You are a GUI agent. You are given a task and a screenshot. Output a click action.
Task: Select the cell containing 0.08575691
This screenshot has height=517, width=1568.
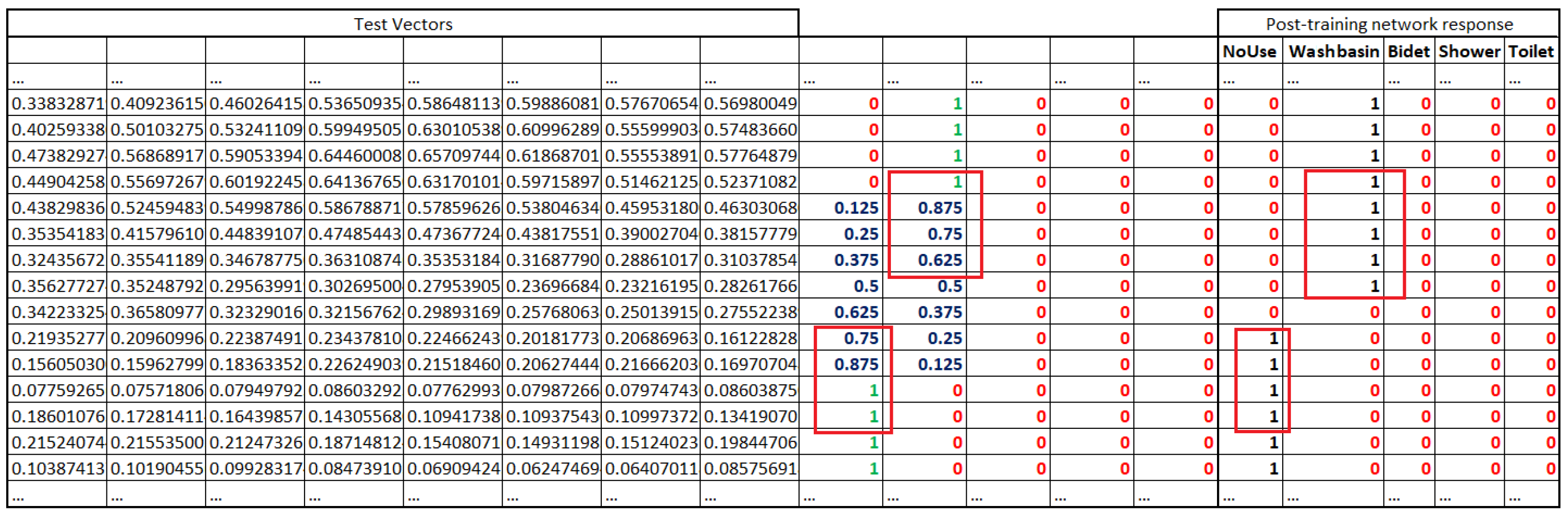[750, 468]
